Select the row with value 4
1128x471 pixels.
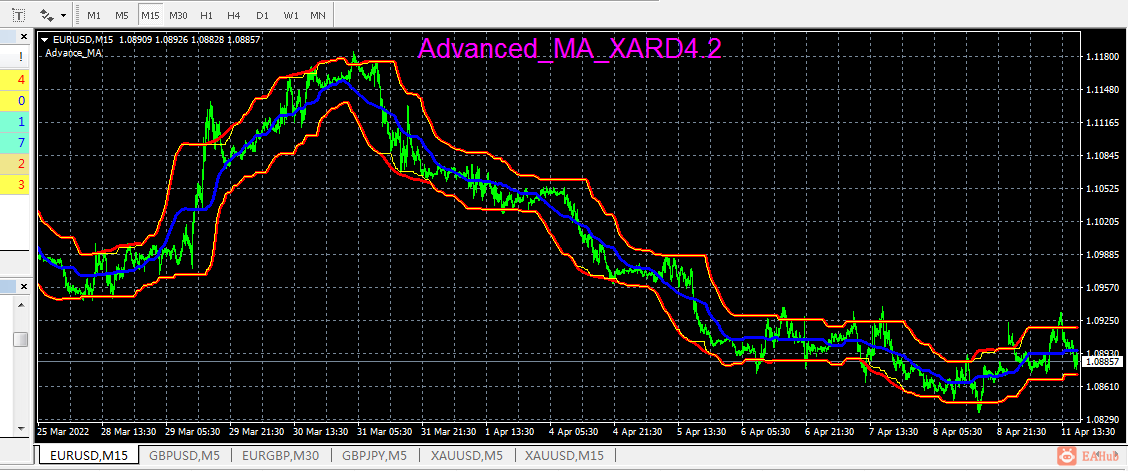click(x=14, y=80)
